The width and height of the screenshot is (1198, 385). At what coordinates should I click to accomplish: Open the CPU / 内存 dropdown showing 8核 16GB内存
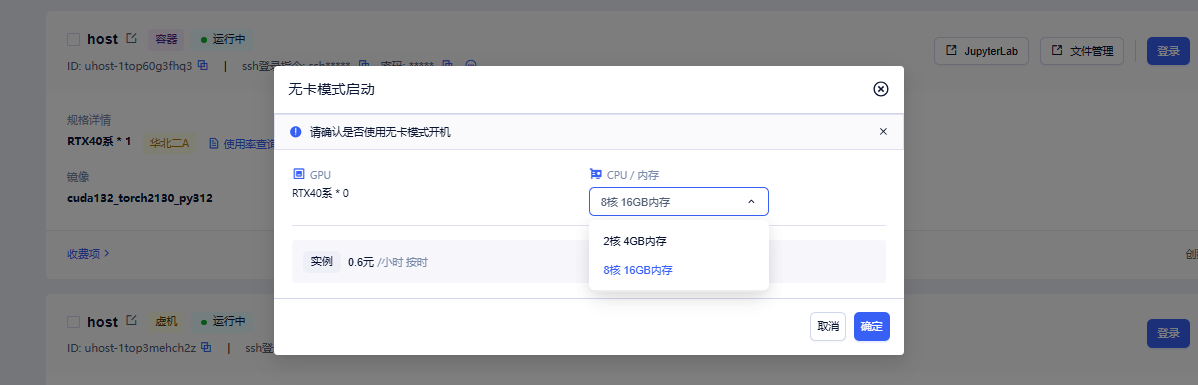(x=678, y=202)
